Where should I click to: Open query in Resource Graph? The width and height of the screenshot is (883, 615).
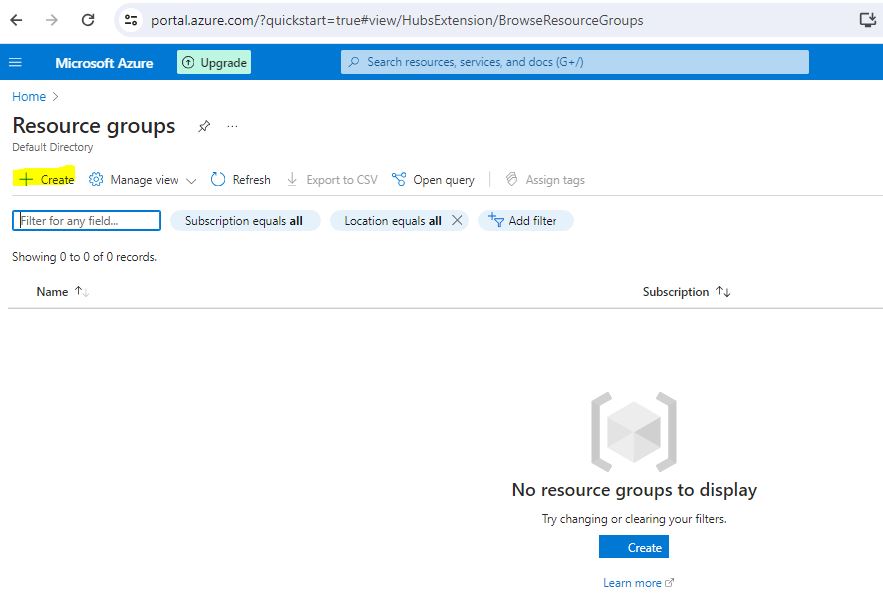click(x=433, y=180)
